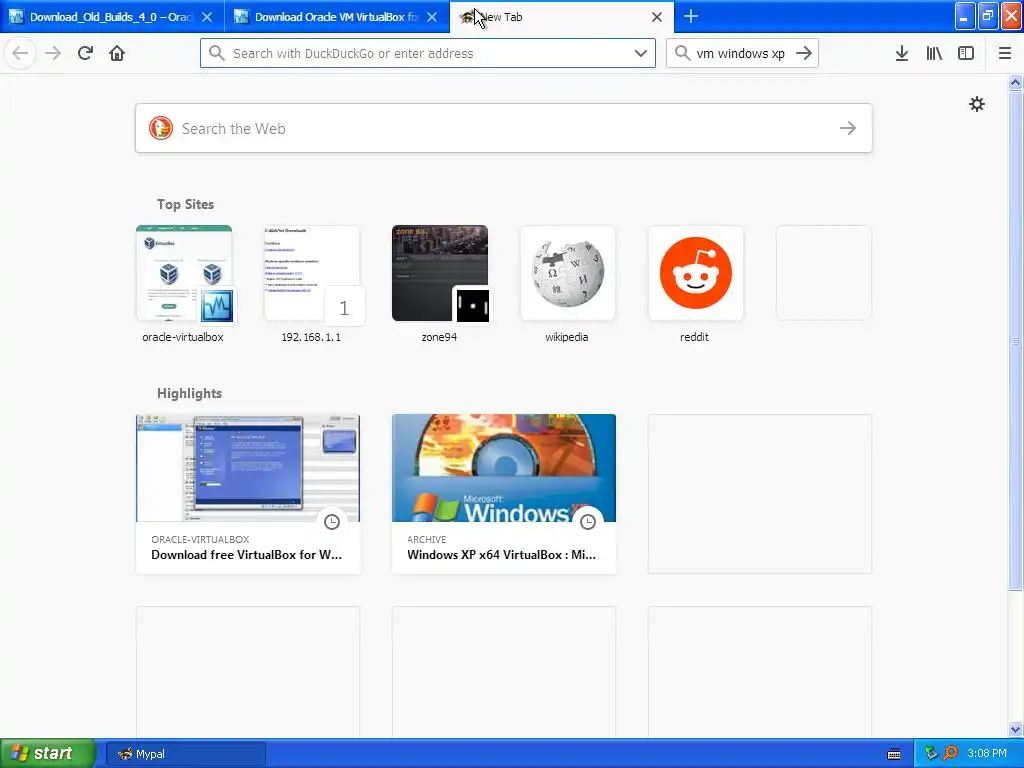
Task: Open Download free VirtualBox highlight card
Action: [x=248, y=494]
